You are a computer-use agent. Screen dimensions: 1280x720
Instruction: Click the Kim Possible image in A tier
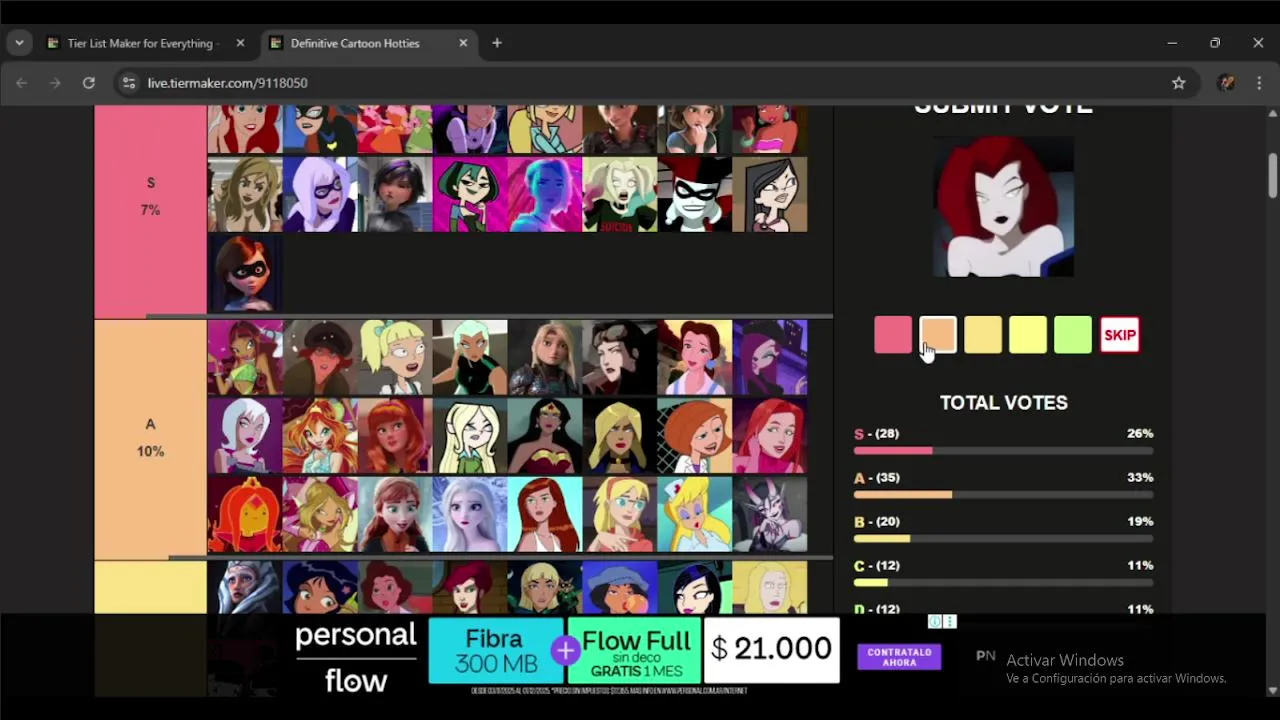coord(695,436)
